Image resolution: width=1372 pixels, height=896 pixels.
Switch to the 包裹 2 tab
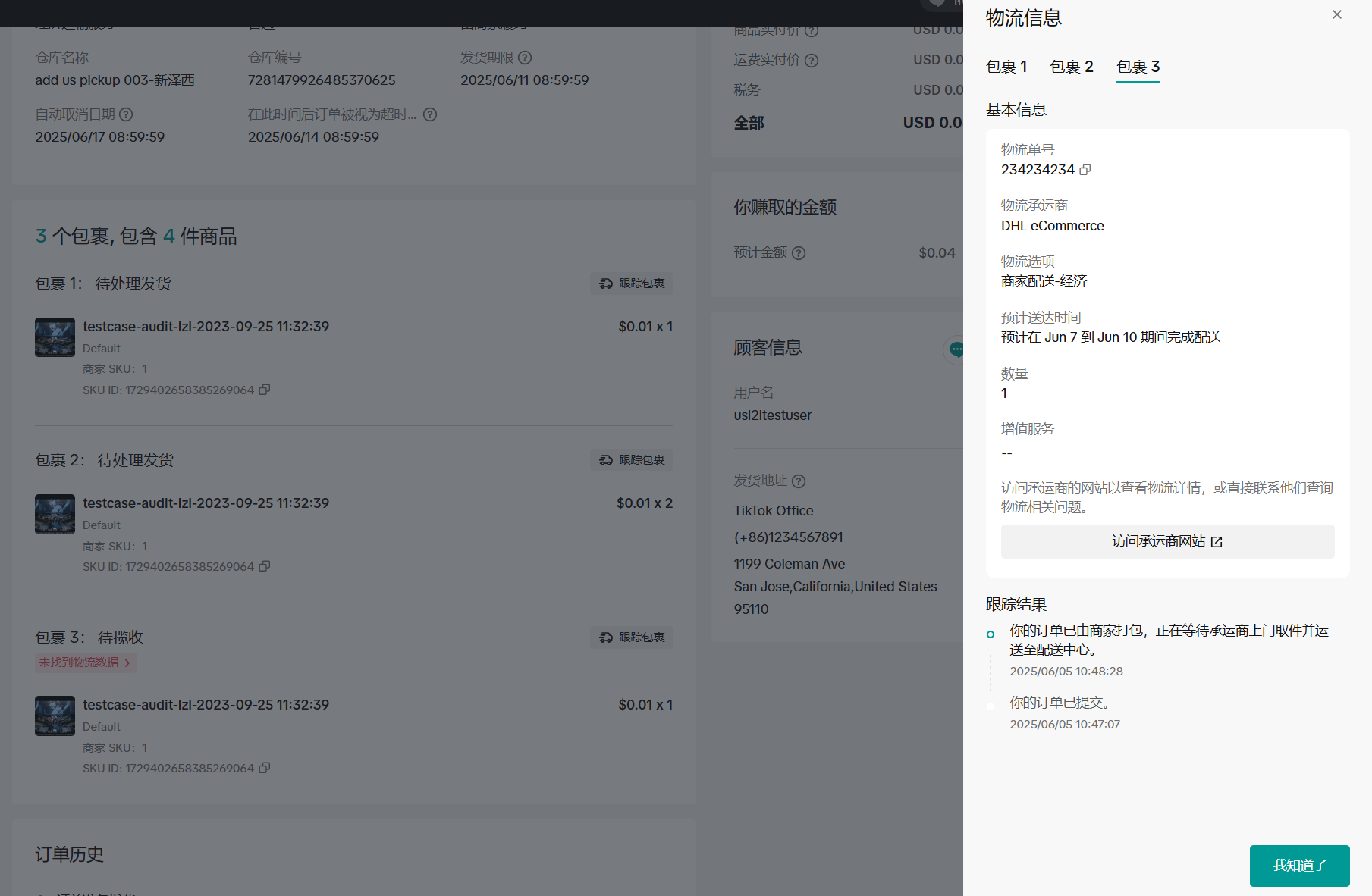(x=1071, y=67)
